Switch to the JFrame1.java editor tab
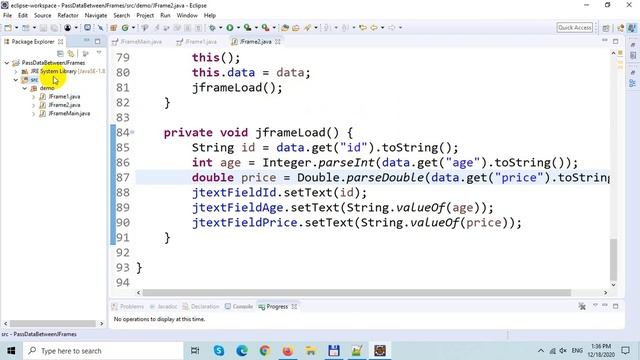This screenshot has width=640, height=360. (197, 42)
